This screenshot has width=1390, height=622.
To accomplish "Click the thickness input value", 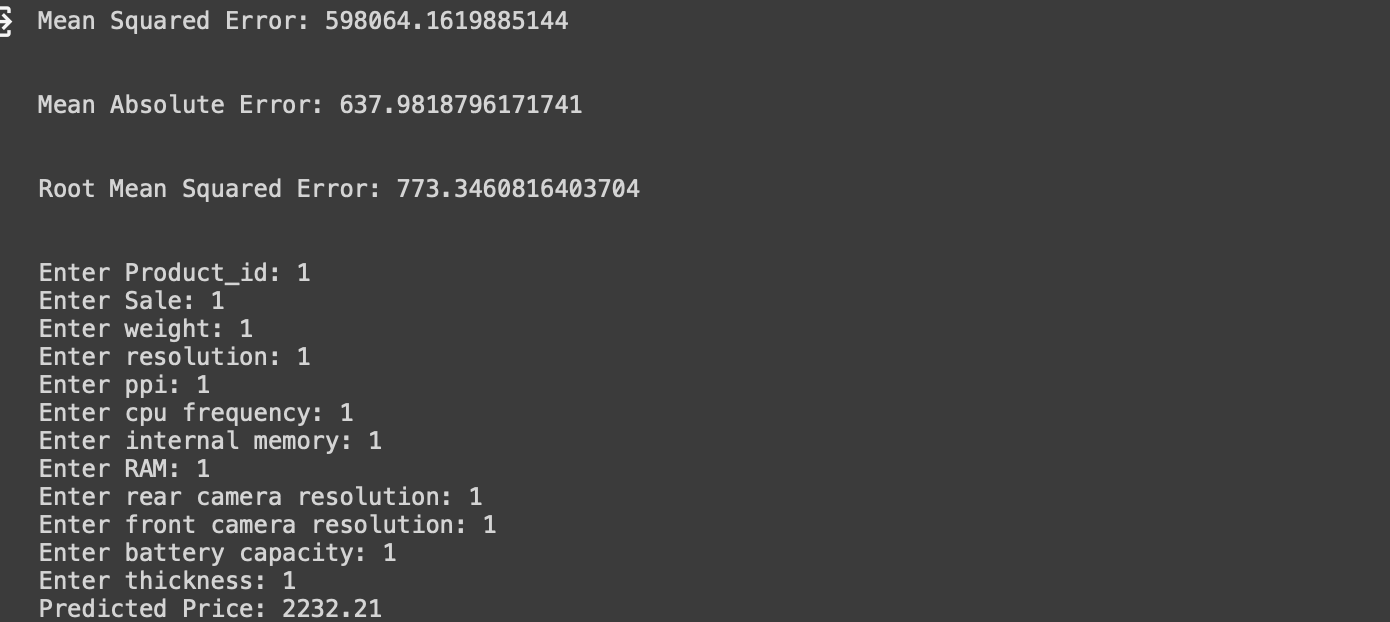I will [x=289, y=580].
